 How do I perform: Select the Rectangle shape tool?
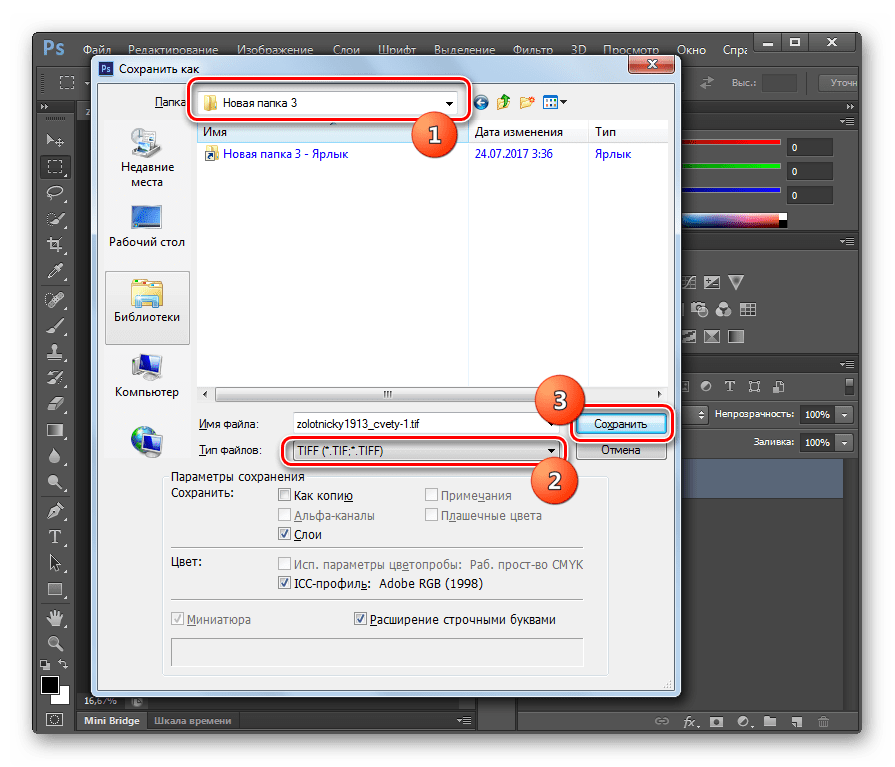coord(55,590)
